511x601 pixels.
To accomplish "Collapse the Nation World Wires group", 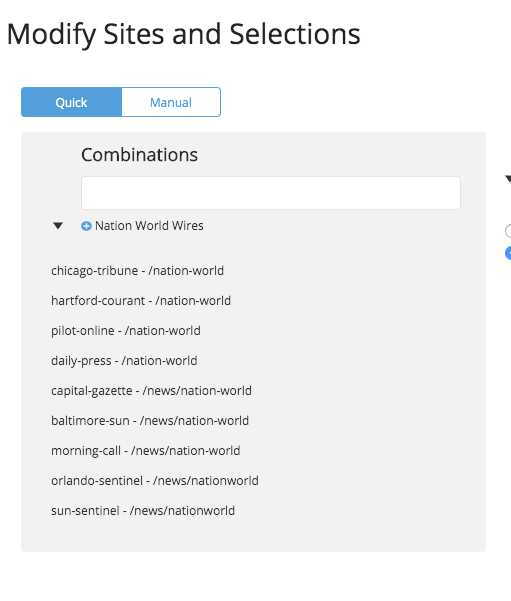I will [x=58, y=226].
